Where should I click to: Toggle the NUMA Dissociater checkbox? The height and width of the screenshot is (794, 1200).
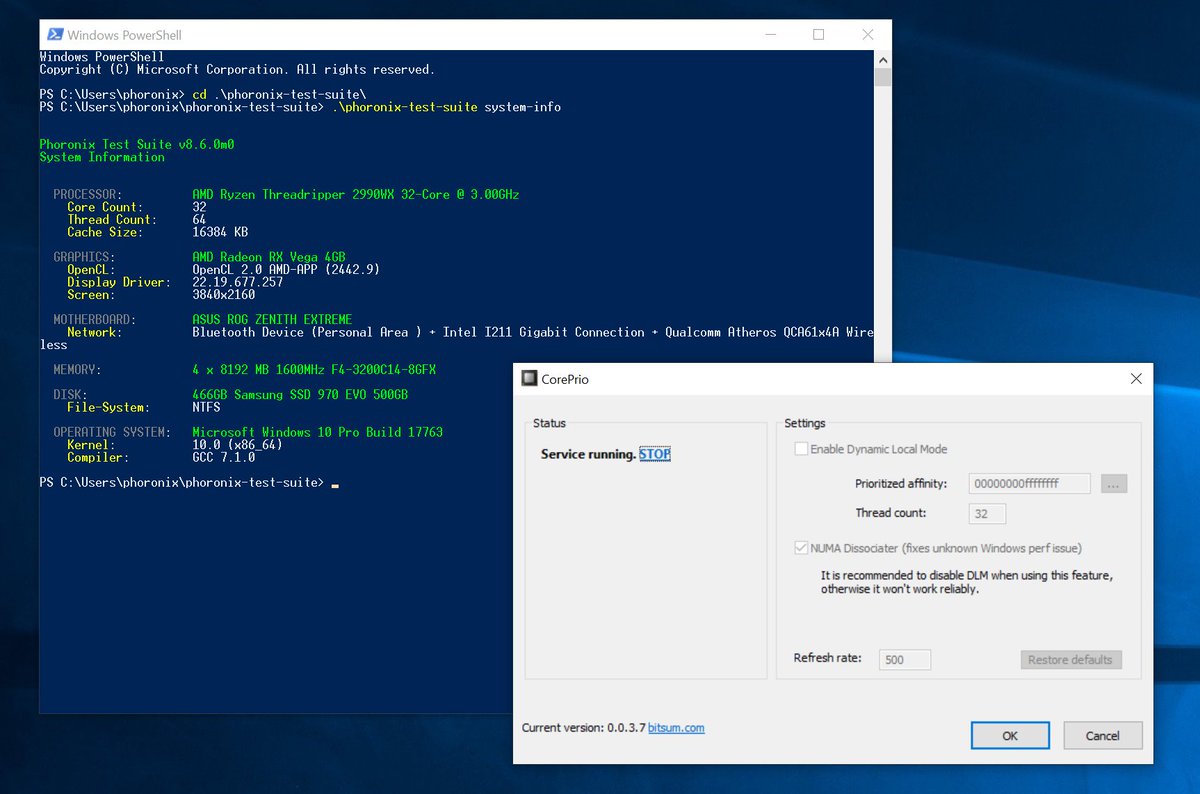(x=801, y=548)
